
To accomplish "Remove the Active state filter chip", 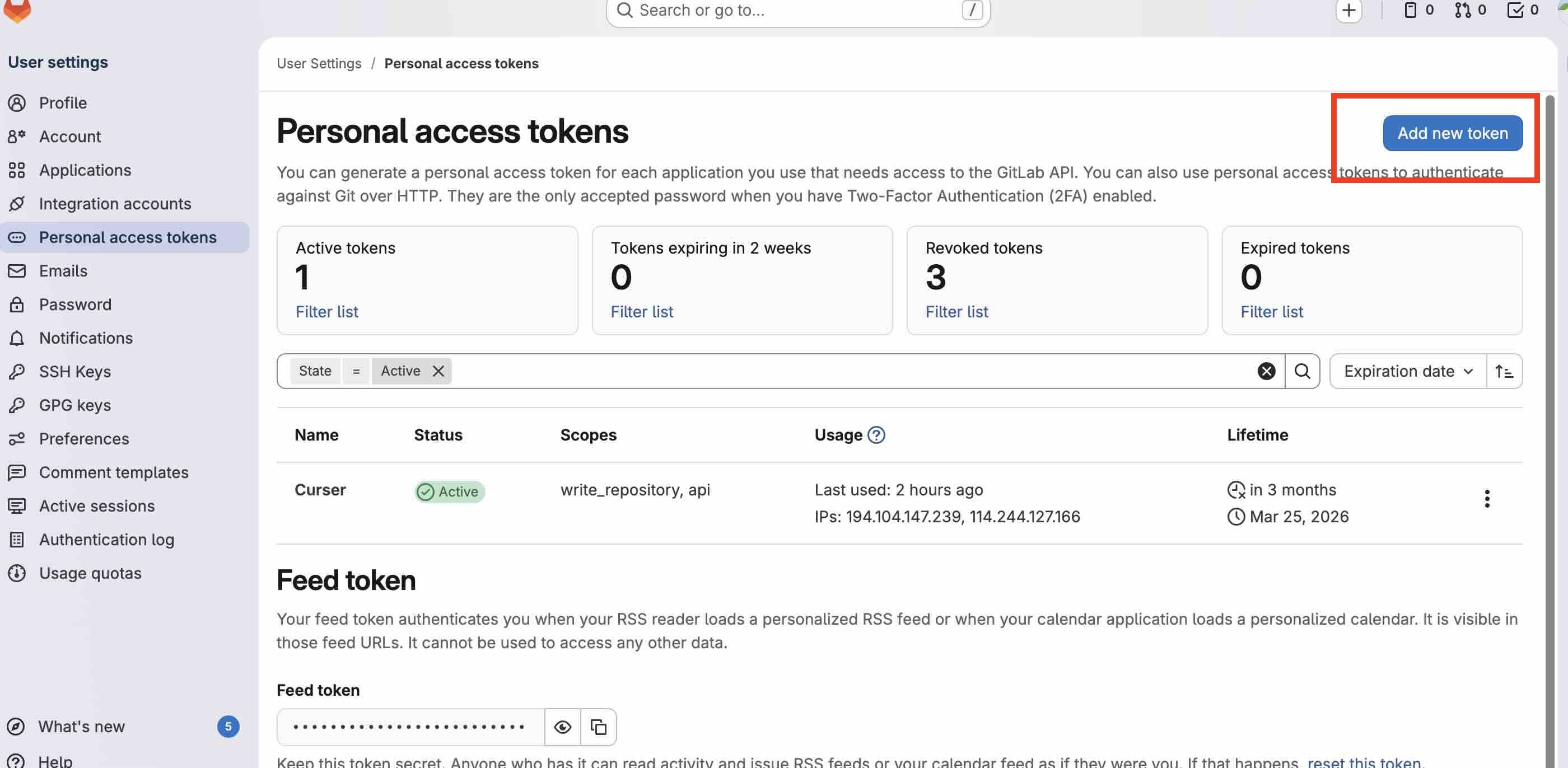I will 438,371.
